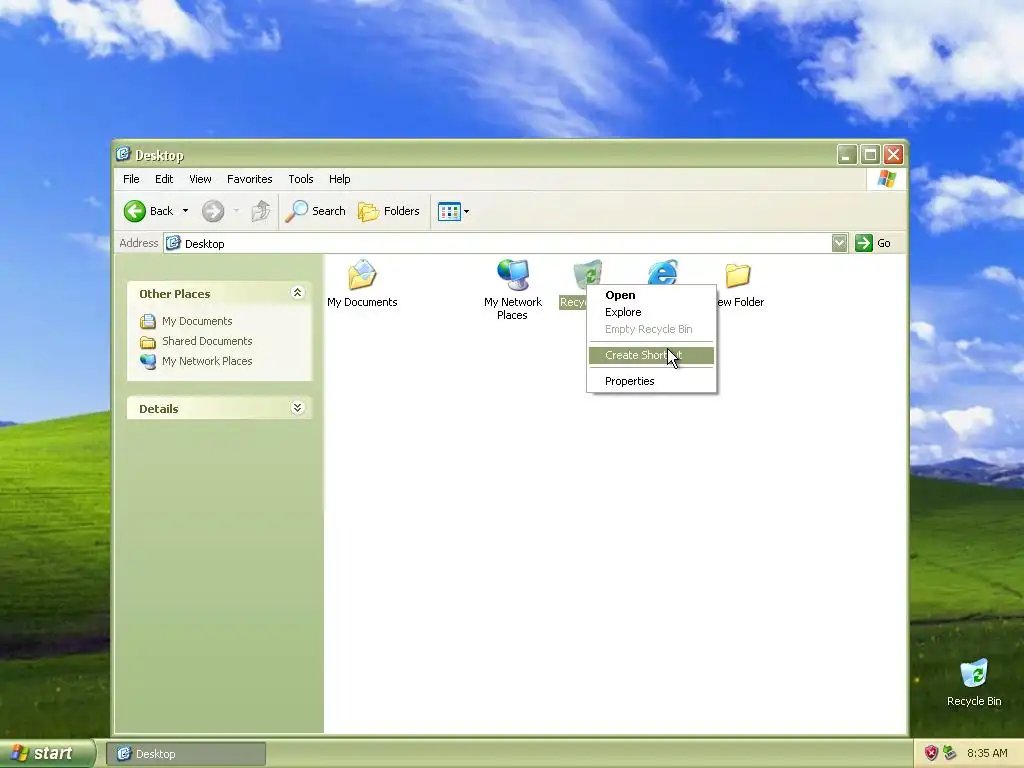The width and height of the screenshot is (1024, 768).
Task: Click the Safely Remove Hardware tray icon
Action: (x=950, y=753)
